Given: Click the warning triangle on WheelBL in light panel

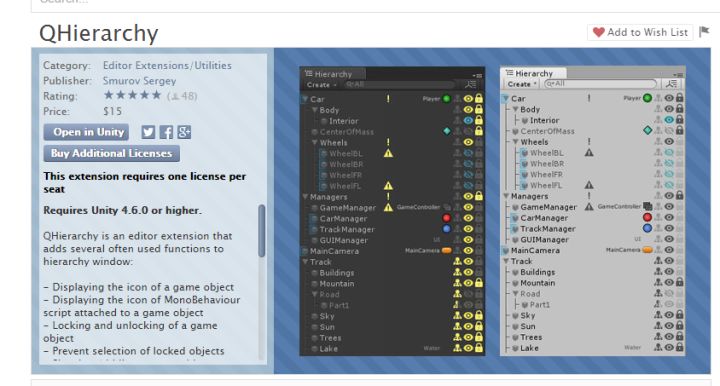Looking at the screenshot, I should tap(589, 153).
